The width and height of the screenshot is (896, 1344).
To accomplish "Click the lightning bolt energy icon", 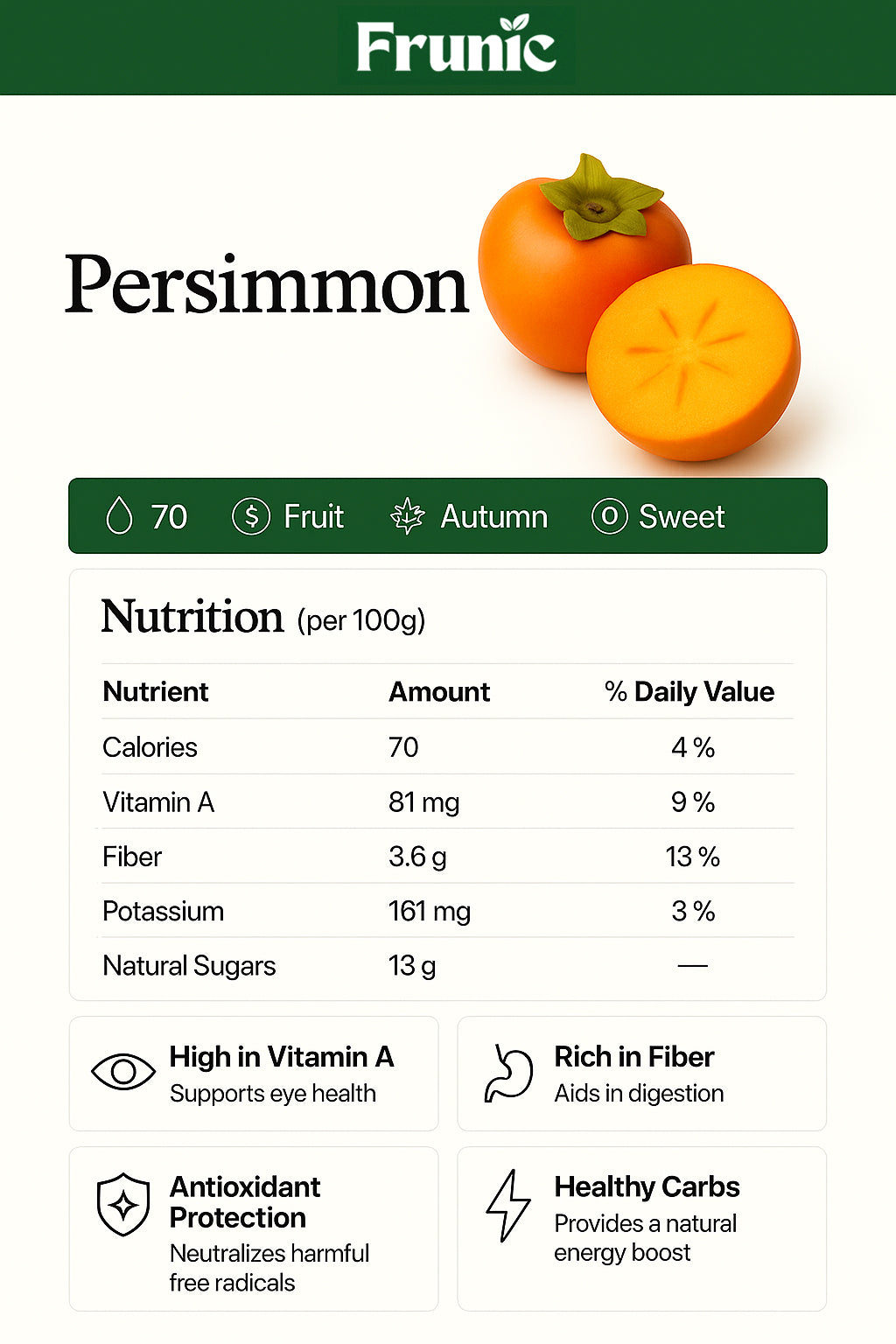I will point(507,1205).
